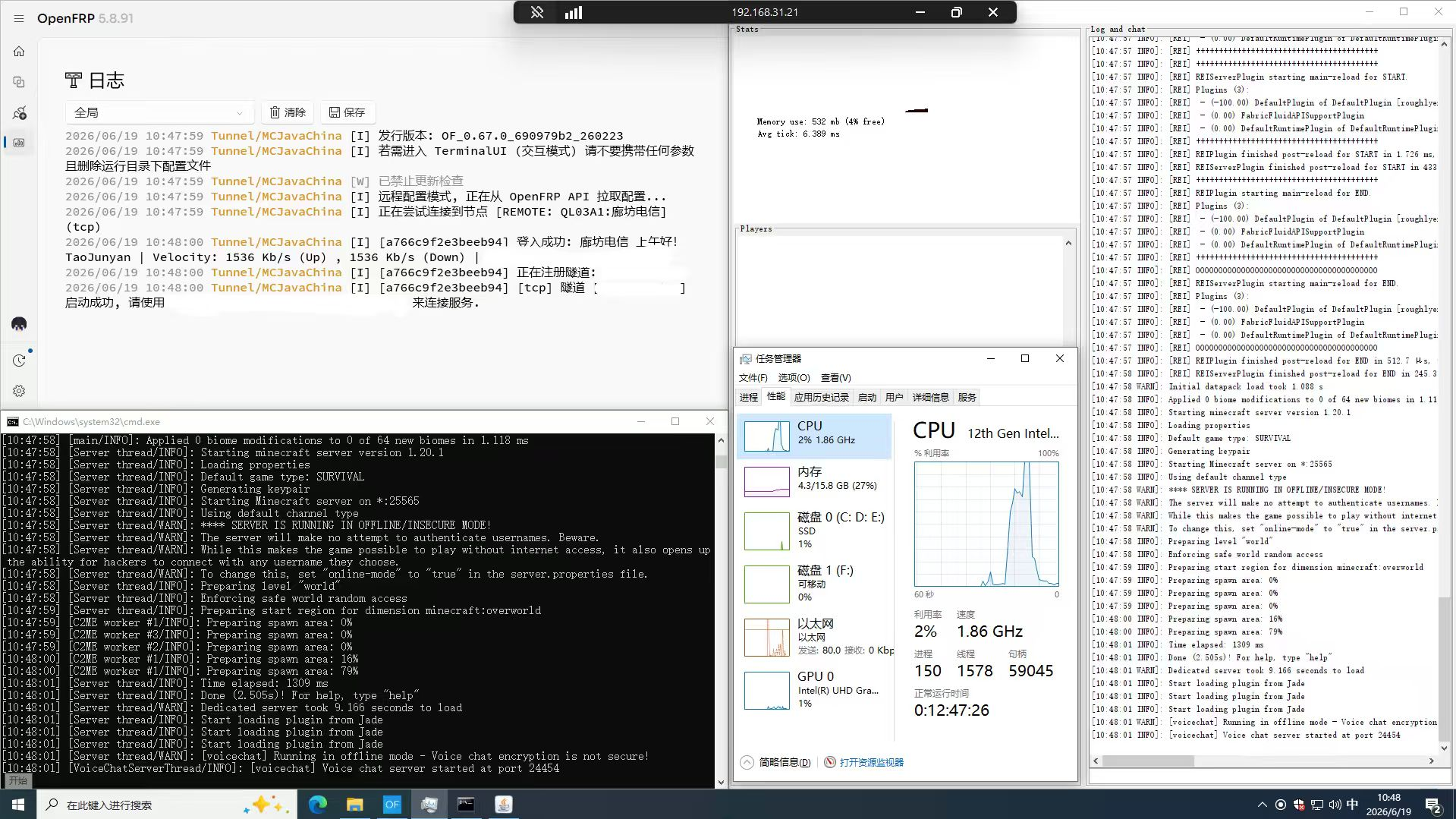Viewport: 1456px width, 819px height.
Task: Open the Windows Start menu
Action: tap(18, 805)
